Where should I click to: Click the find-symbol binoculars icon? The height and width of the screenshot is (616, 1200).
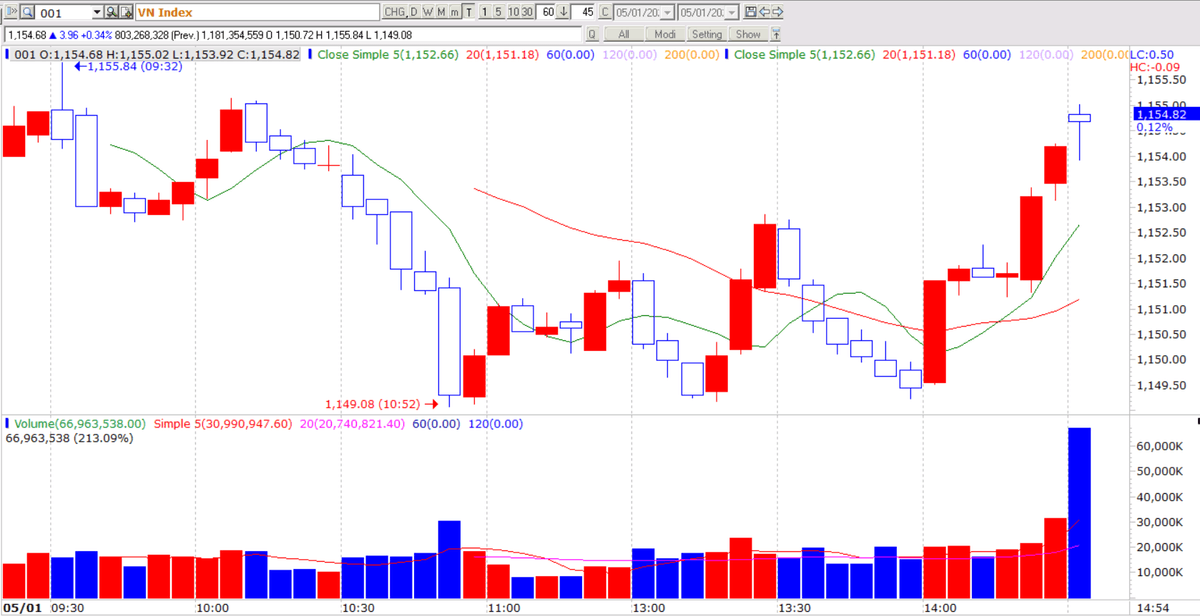(112, 12)
